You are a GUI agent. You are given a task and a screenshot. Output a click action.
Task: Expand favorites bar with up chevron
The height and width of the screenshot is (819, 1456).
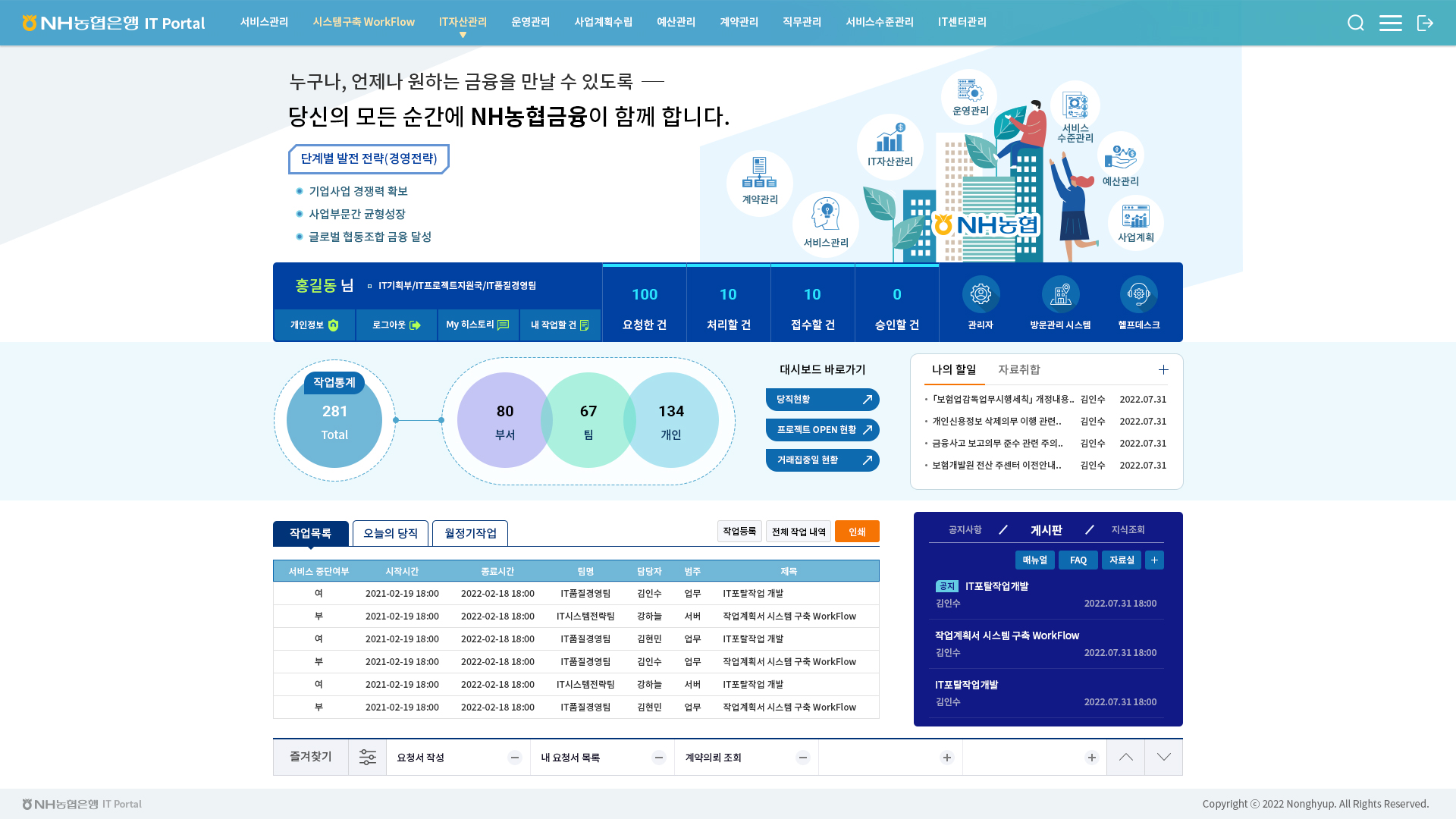[1126, 757]
